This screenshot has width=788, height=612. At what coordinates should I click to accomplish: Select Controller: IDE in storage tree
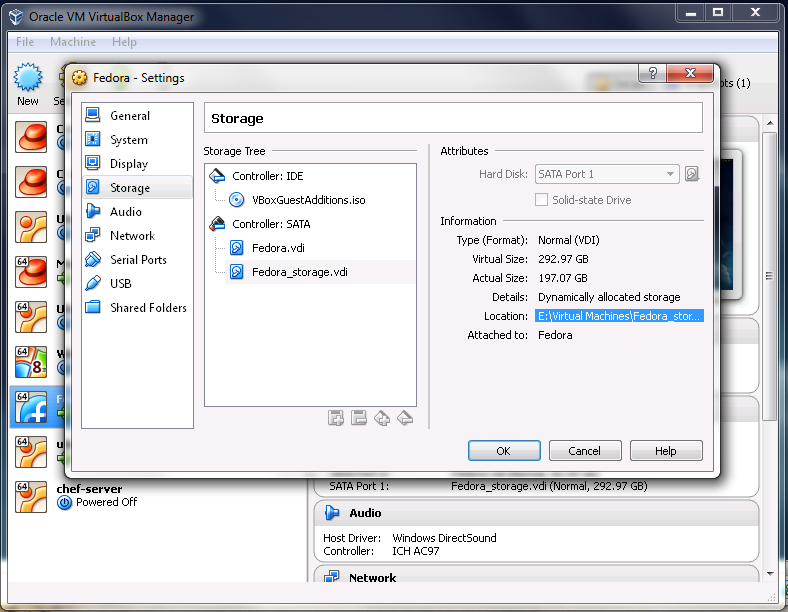[x=267, y=176]
